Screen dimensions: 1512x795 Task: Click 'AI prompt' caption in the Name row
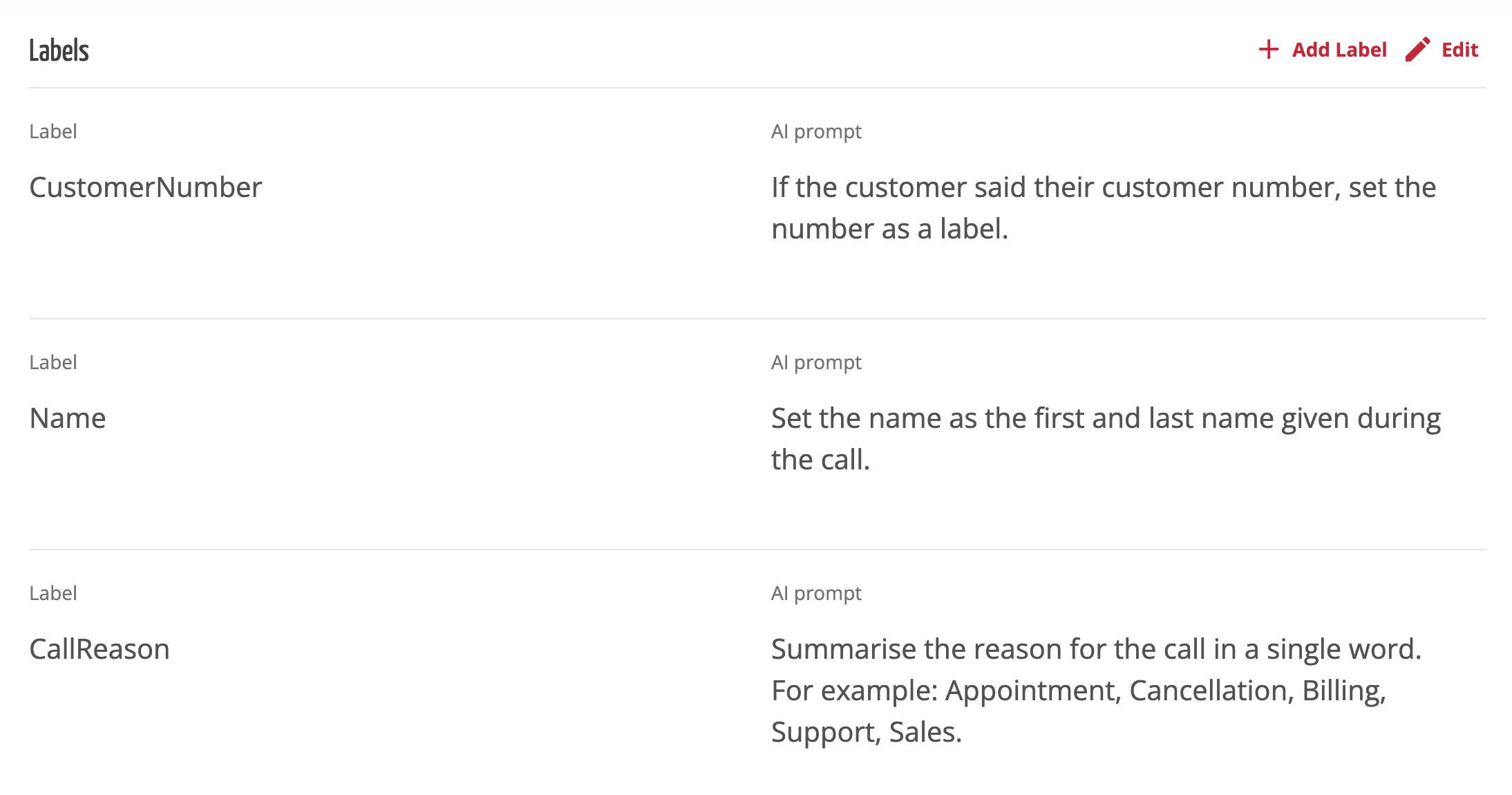click(816, 362)
